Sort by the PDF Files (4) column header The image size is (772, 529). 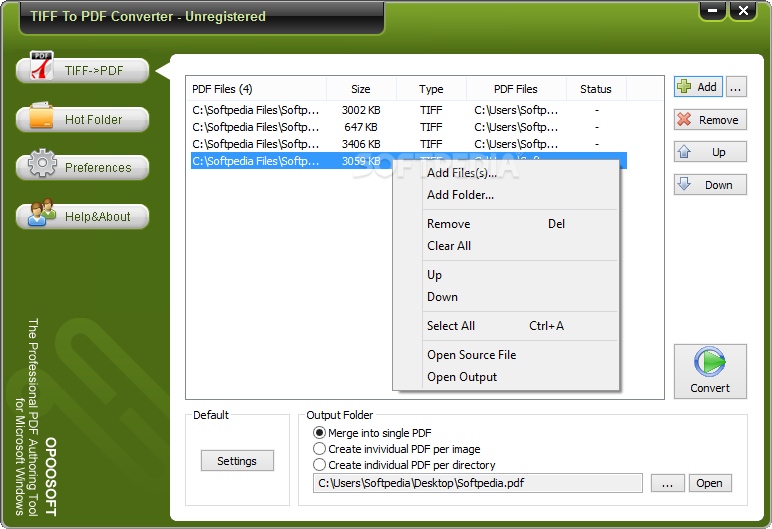click(256, 89)
